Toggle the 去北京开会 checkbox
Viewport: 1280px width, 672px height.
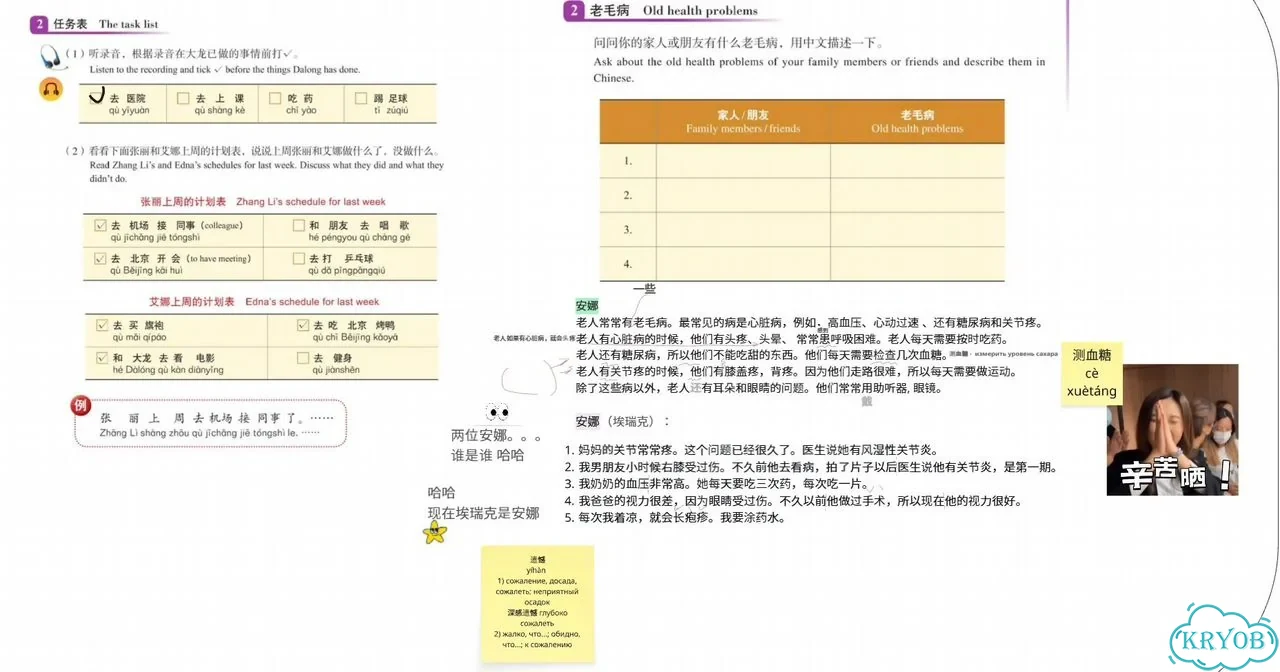point(99,258)
